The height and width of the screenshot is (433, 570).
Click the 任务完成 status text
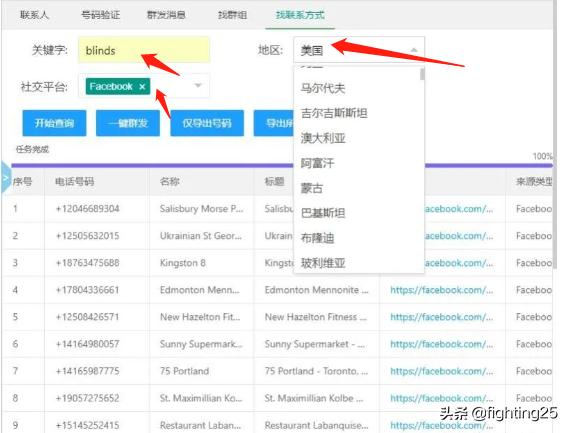[32, 149]
